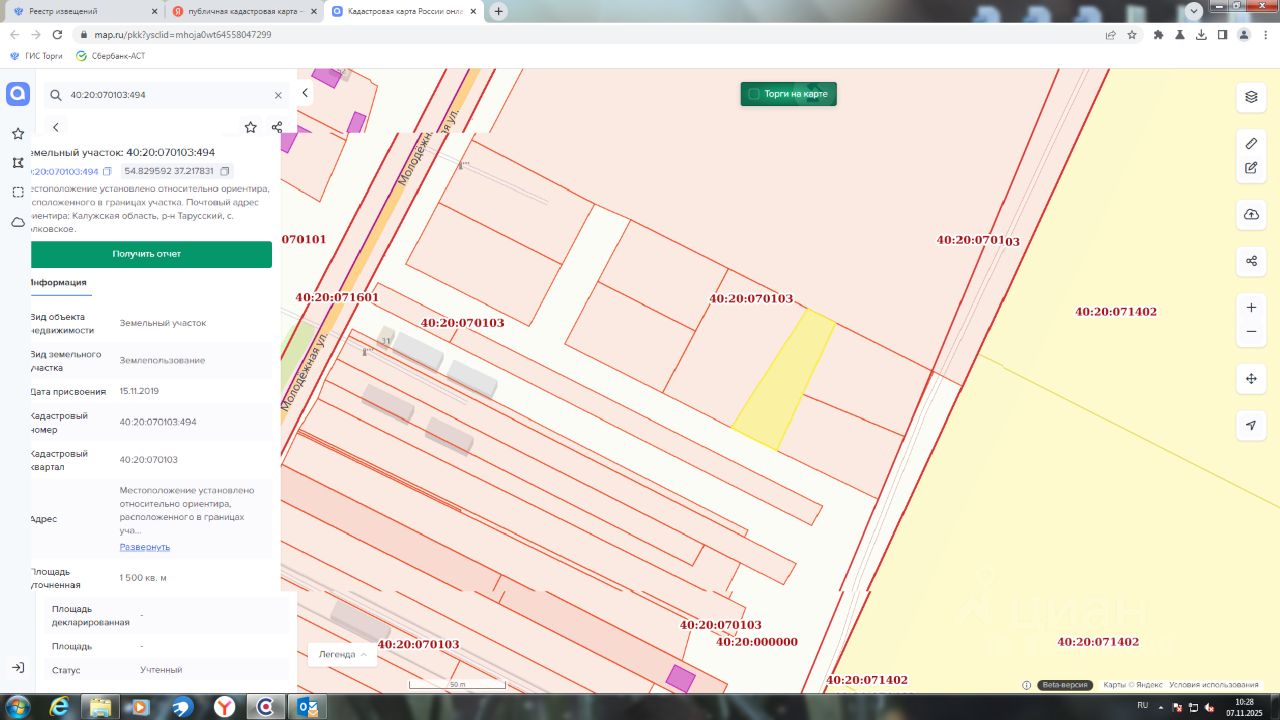Click the blue cadastral number link

click(x=64, y=171)
